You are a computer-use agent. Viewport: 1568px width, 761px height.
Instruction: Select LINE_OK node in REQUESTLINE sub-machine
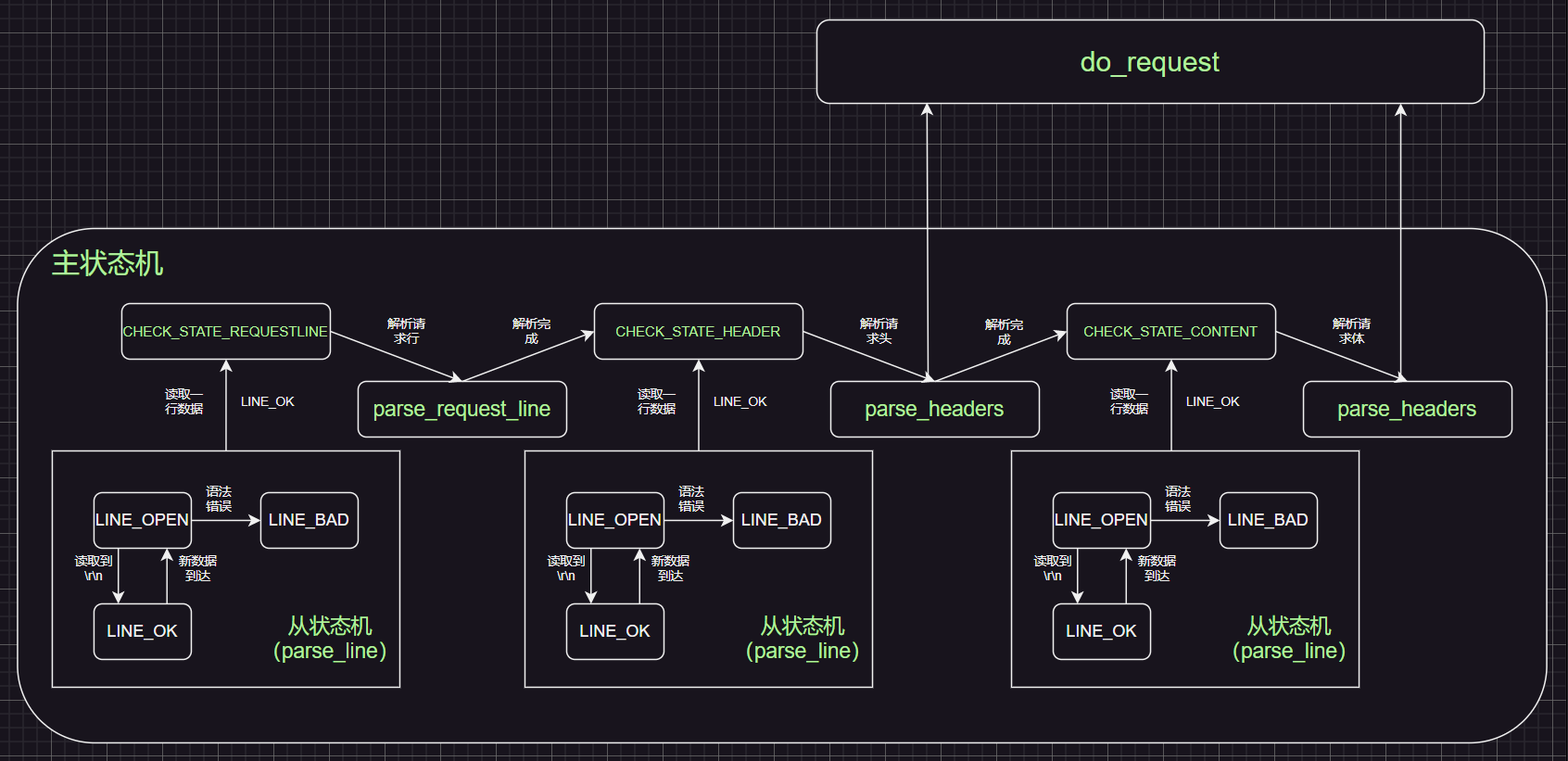[x=143, y=631]
